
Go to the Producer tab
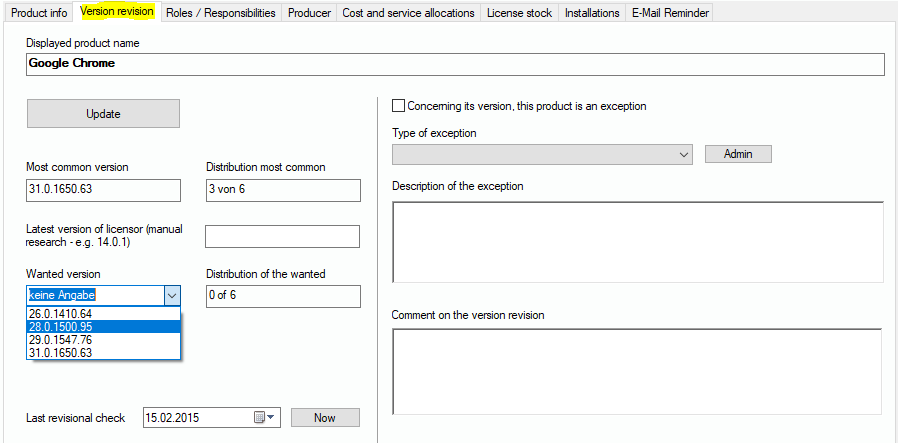coord(309,13)
